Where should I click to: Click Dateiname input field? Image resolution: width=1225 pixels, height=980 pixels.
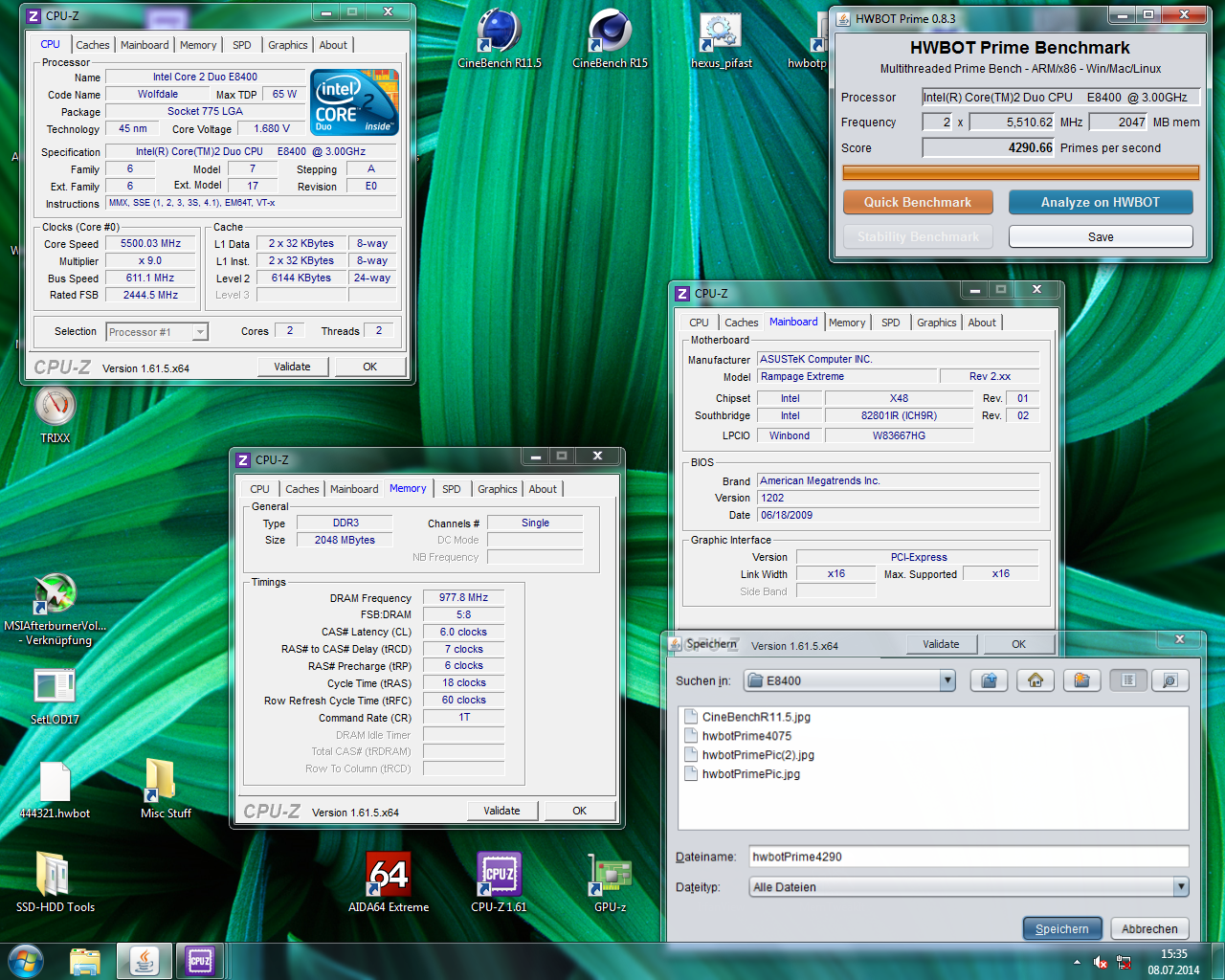click(x=969, y=857)
